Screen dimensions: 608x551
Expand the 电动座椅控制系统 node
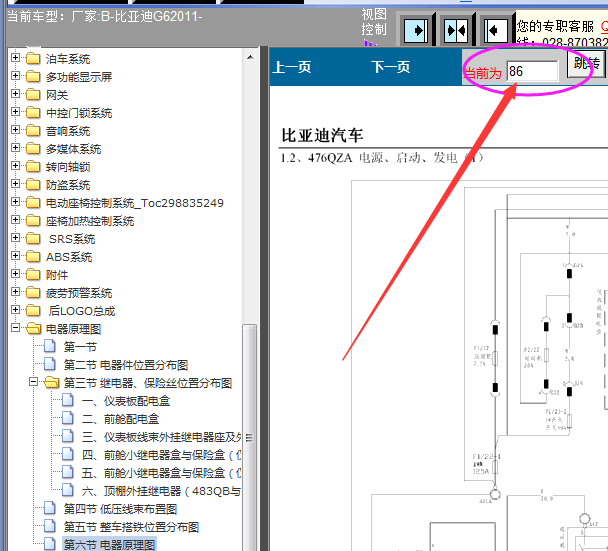15,202
